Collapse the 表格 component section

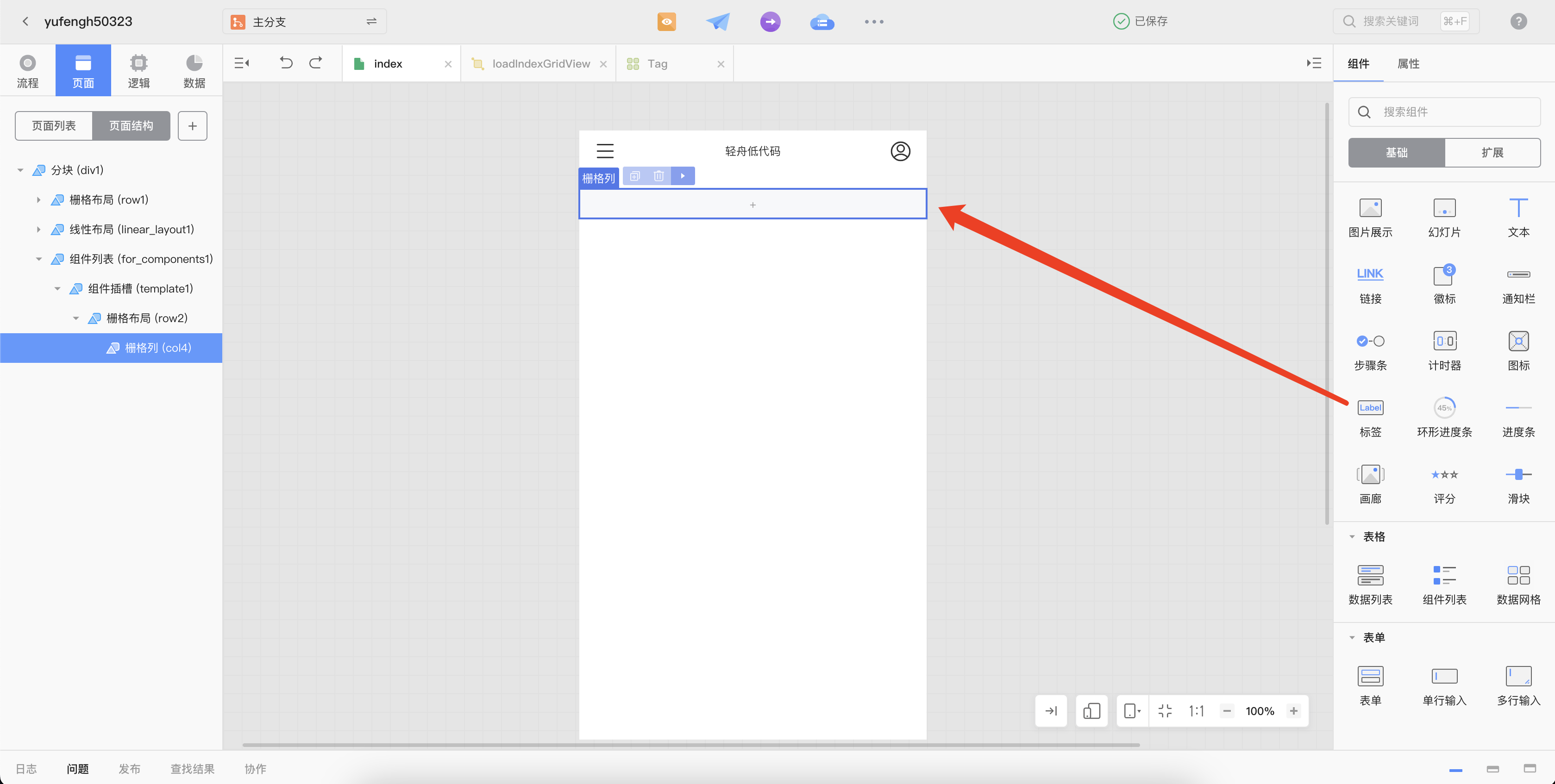tap(1352, 537)
